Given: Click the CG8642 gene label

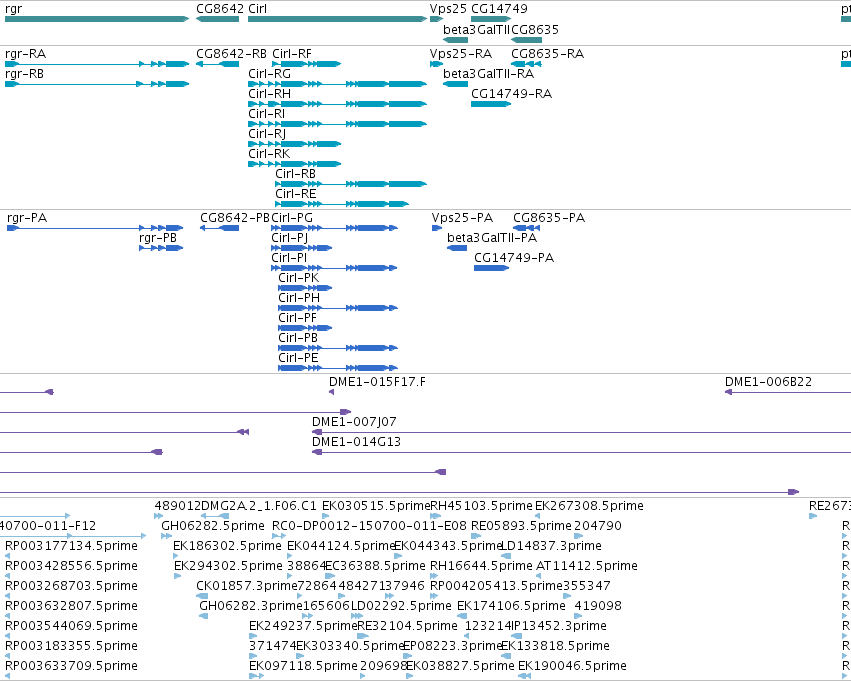Looking at the screenshot, I should pyautogui.click(x=220, y=9).
